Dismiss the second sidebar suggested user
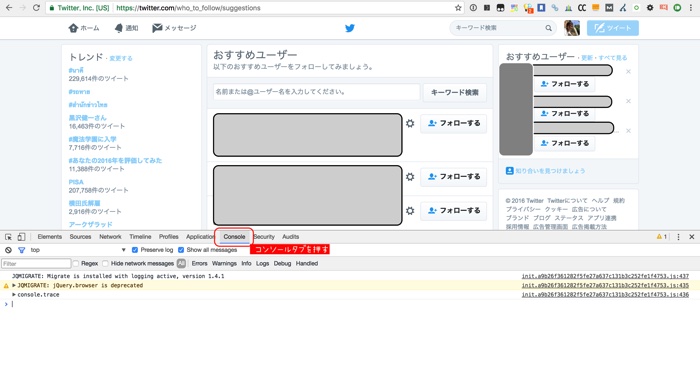 tap(628, 101)
